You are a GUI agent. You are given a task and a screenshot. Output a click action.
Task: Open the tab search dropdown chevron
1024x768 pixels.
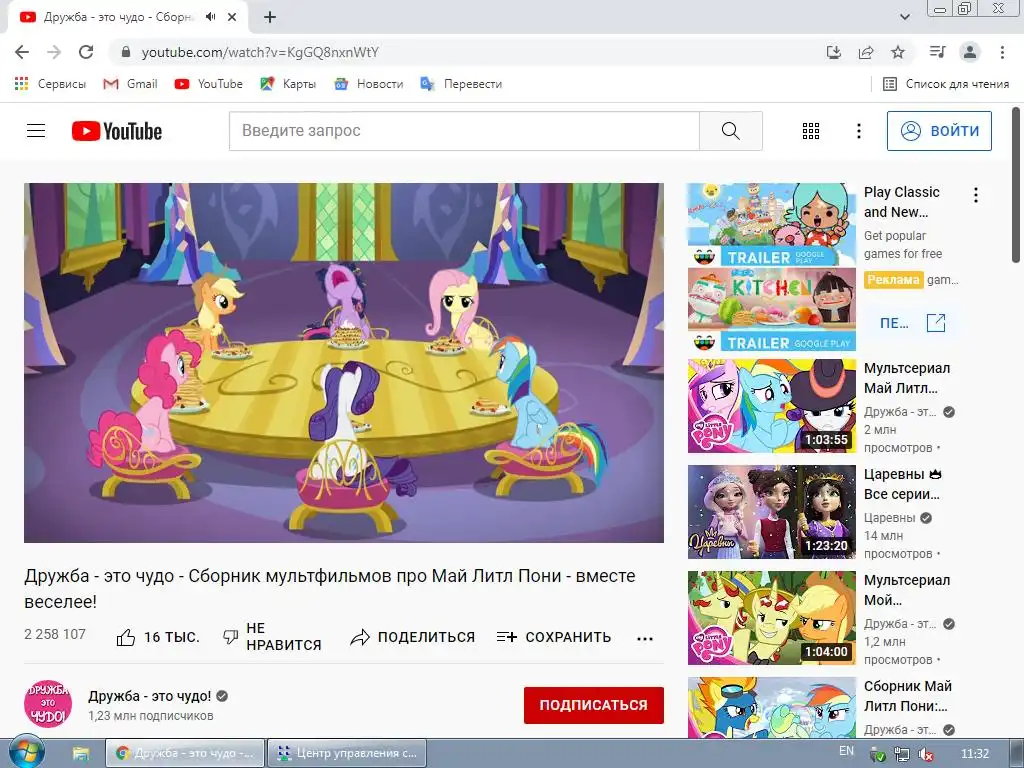[904, 17]
